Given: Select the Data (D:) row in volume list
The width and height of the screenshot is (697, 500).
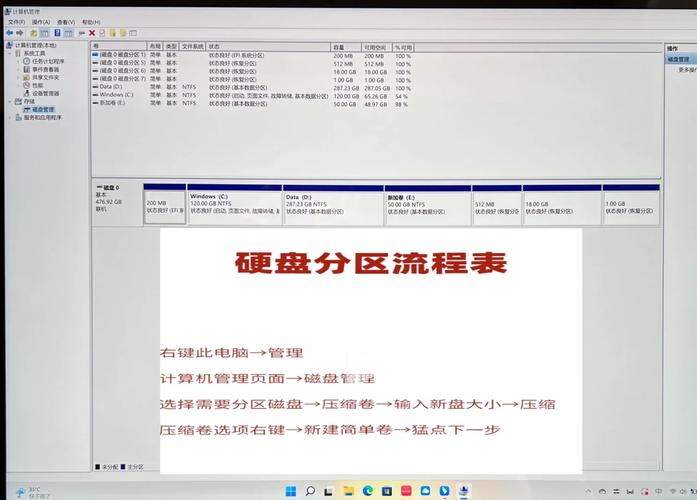Looking at the screenshot, I should coord(251,87).
